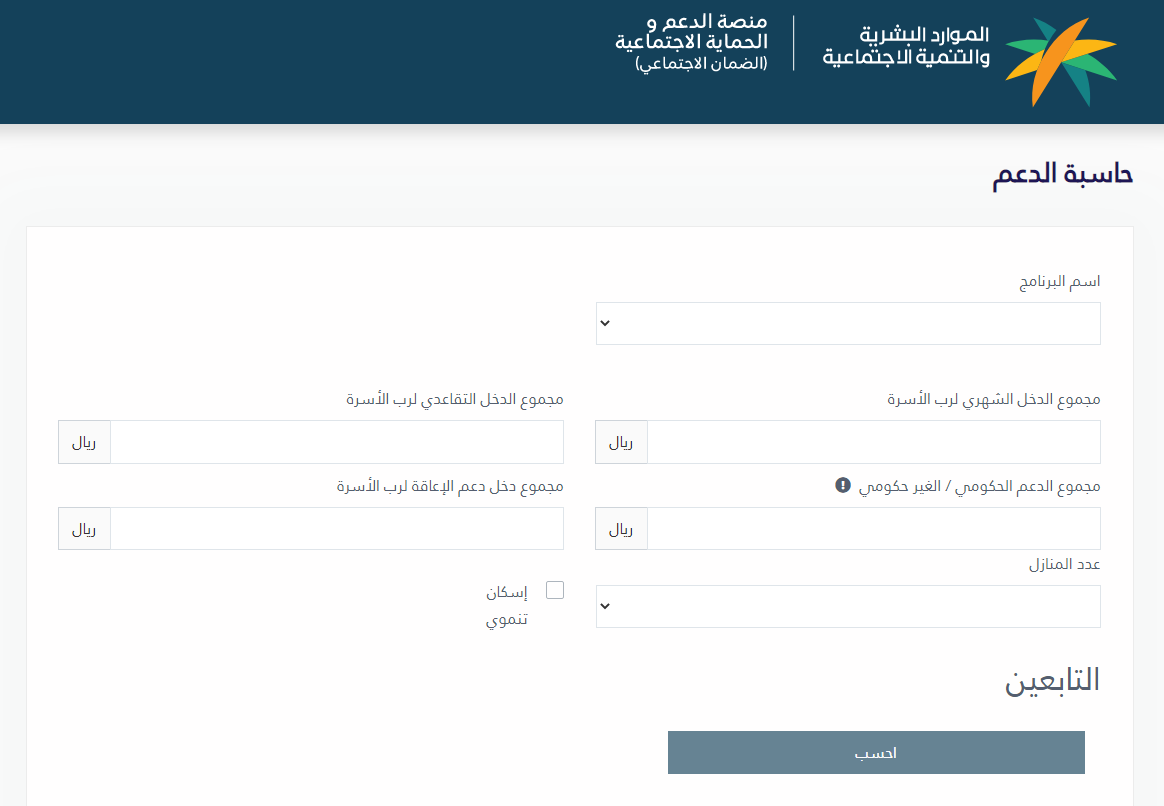This screenshot has height=806, width=1164.
Task: Click the ريال tag on monthly income field
Action: (621, 442)
